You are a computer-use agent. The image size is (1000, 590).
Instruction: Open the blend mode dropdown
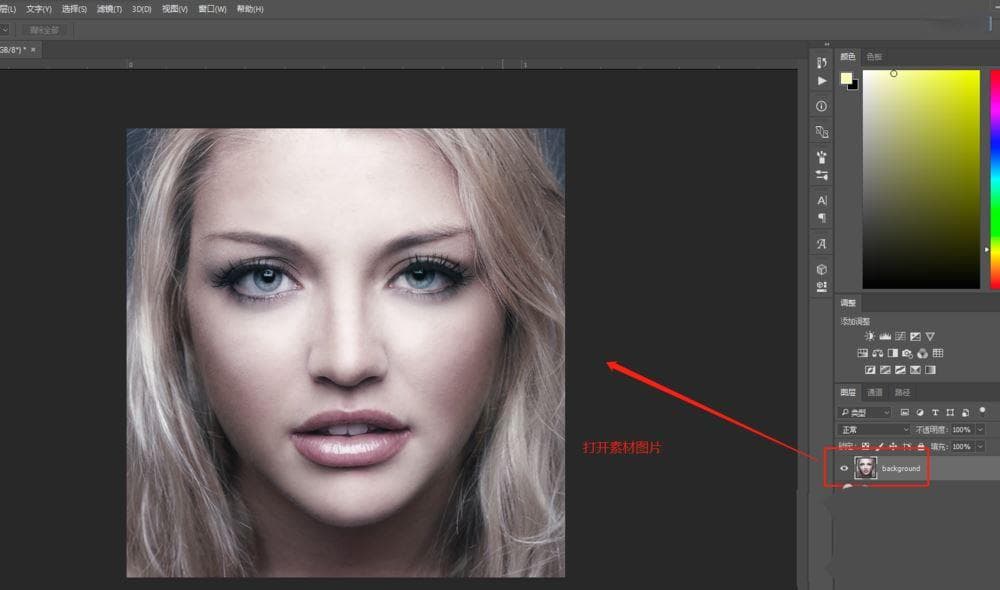click(x=873, y=430)
